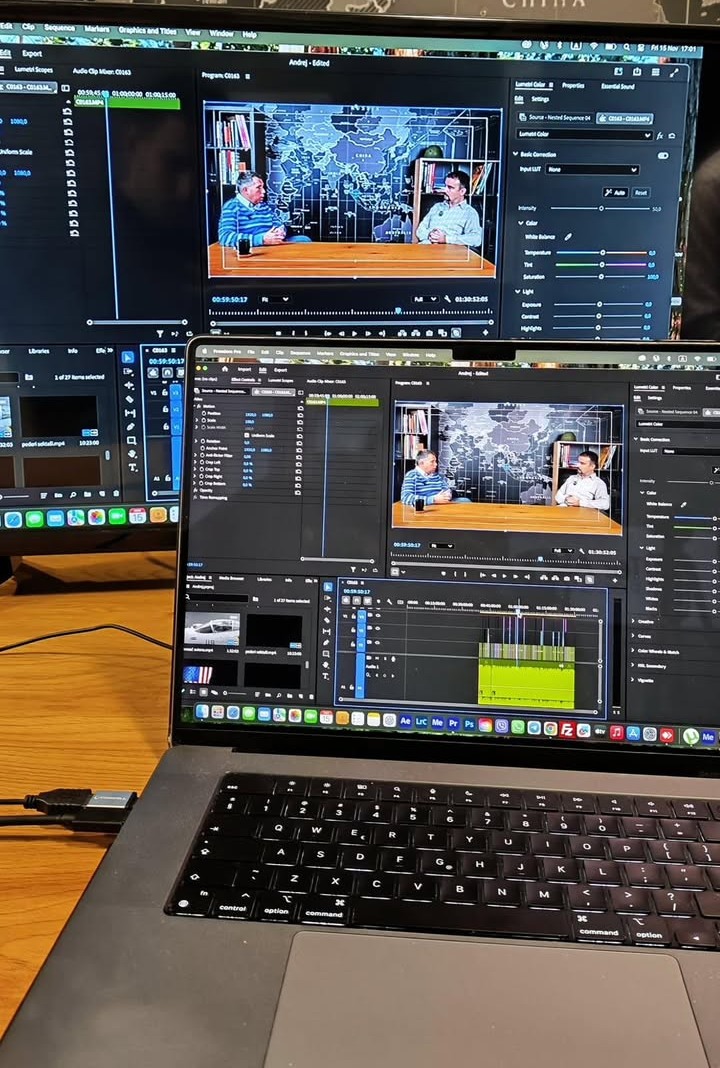This screenshot has height=1068, width=720.
Task: Open Graphics and Titles menu on external monitor
Action: coord(147,30)
